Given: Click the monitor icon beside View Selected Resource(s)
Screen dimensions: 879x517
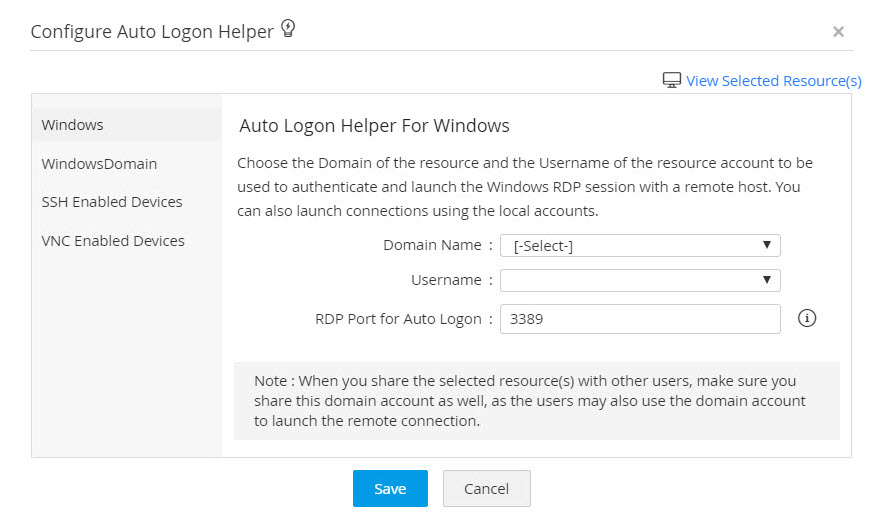Looking at the screenshot, I should (x=672, y=80).
